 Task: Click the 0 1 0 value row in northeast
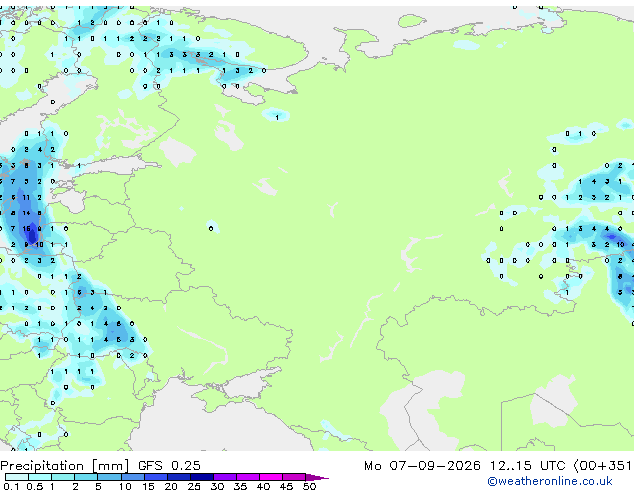580,133
